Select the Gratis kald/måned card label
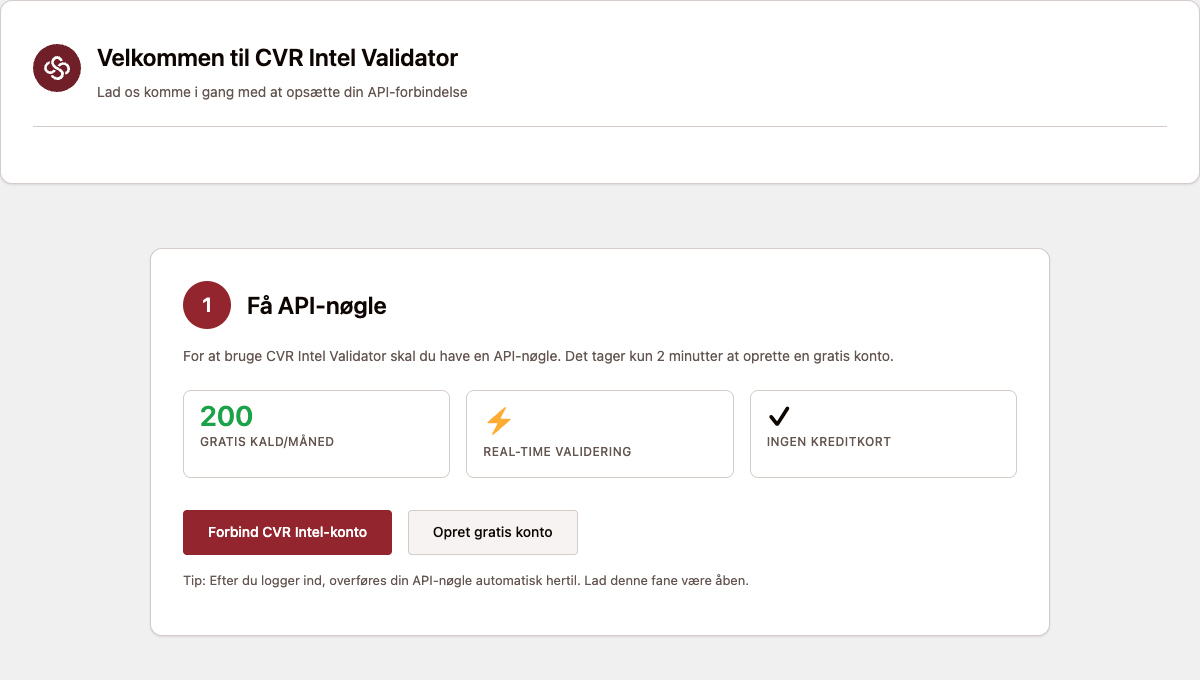1200x680 pixels. (267, 442)
